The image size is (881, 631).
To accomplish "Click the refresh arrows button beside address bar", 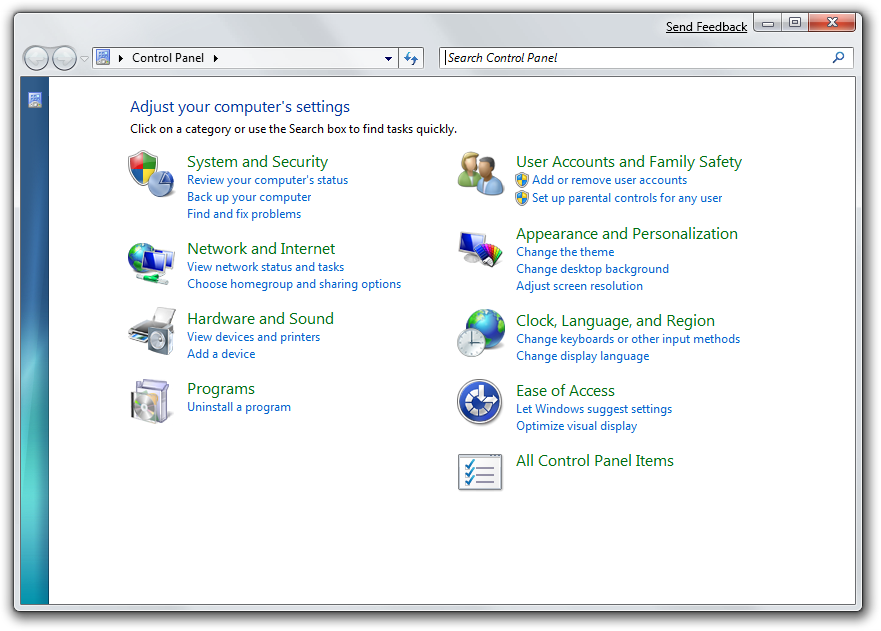I will point(411,58).
